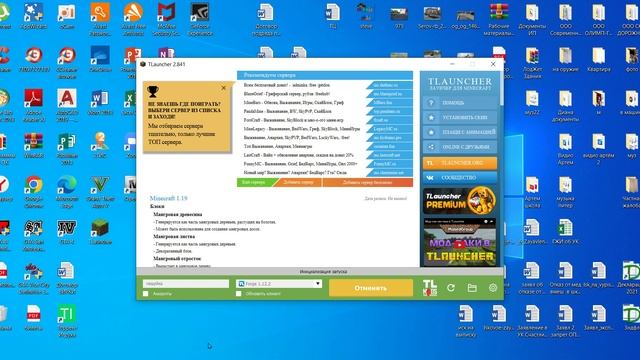The height and width of the screenshot is (360, 640).
Task: Focus the nickname input field
Action: [x=186, y=284]
